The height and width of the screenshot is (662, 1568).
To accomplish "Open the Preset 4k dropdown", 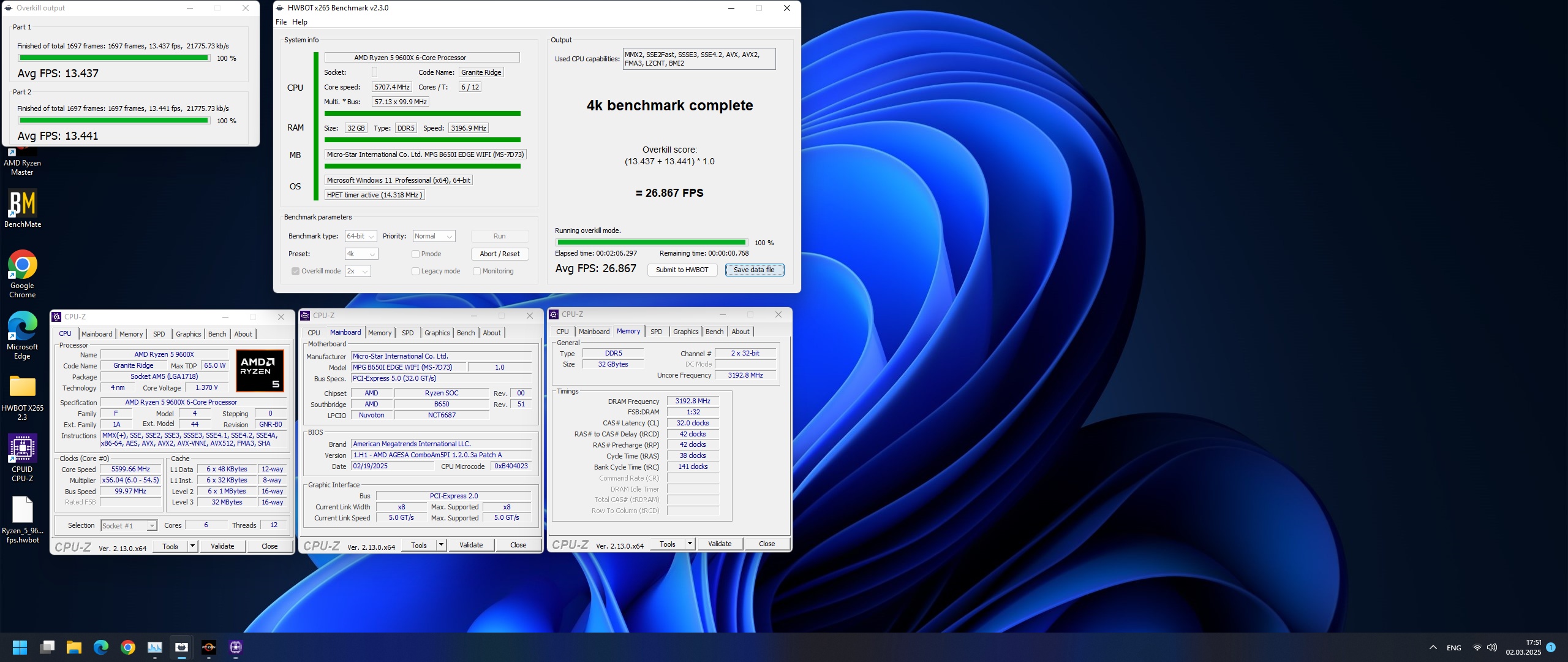I will pyautogui.click(x=361, y=254).
